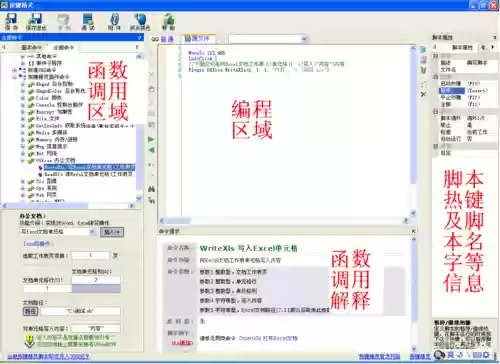
Task: Switch to the 基本命令 tab
Action: 31,48
